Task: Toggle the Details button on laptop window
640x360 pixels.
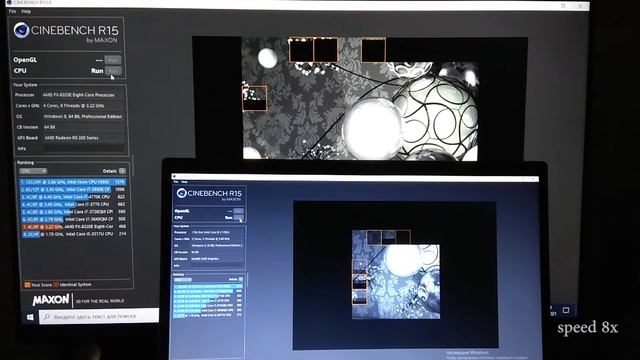Action: click(241, 279)
